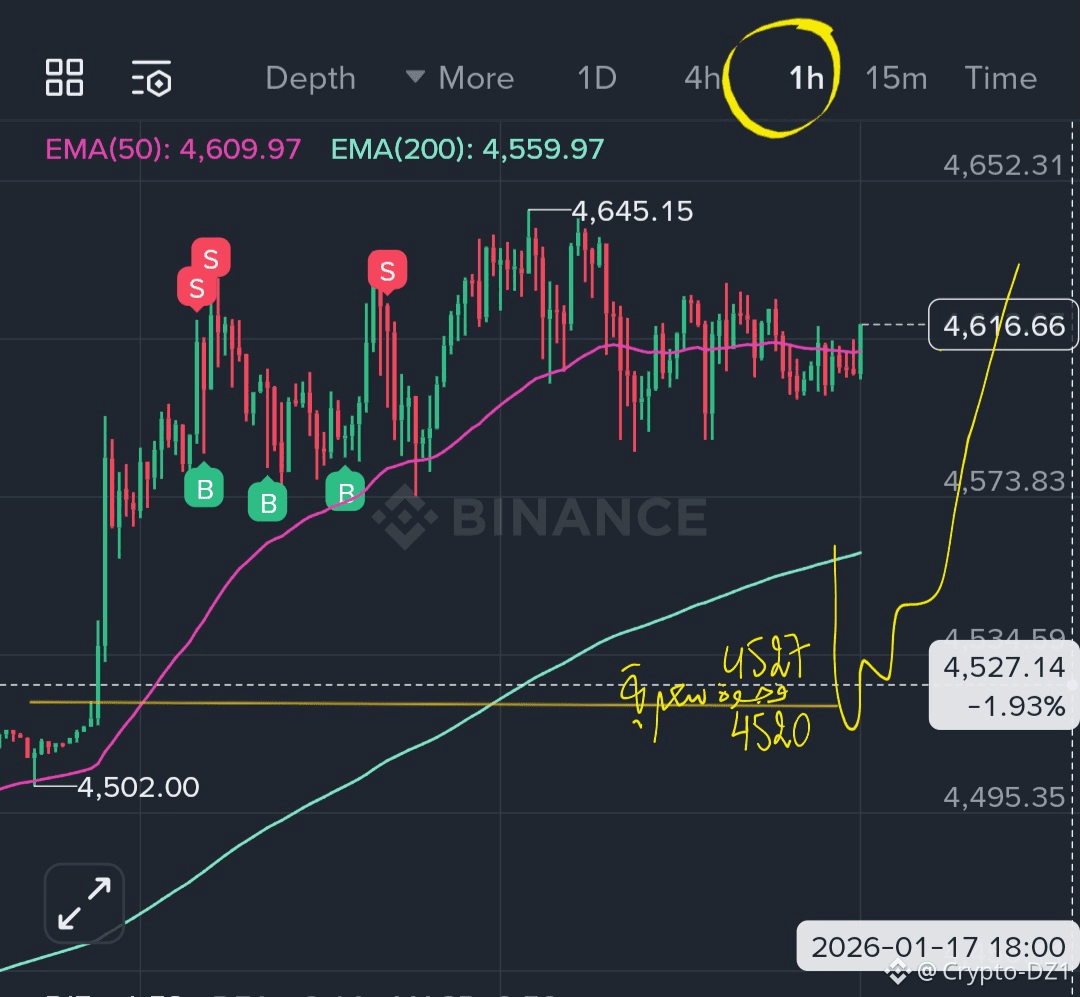The image size is (1080, 997).
Task: Click the 4,645.15 high price marker
Action: [x=632, y=211]
